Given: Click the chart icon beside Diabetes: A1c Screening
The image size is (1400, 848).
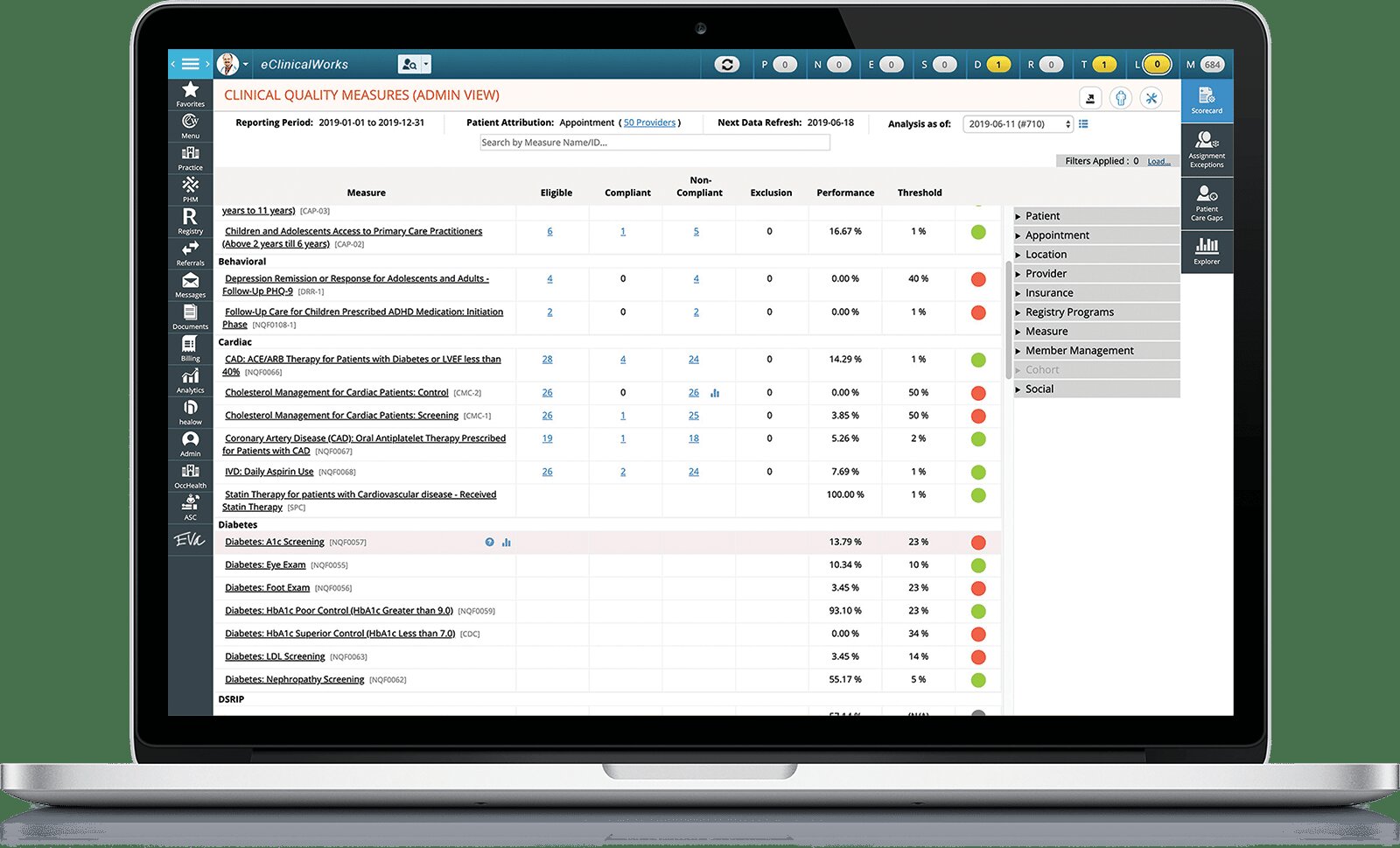Looking at the screenshot, I should tap(507, 543).
